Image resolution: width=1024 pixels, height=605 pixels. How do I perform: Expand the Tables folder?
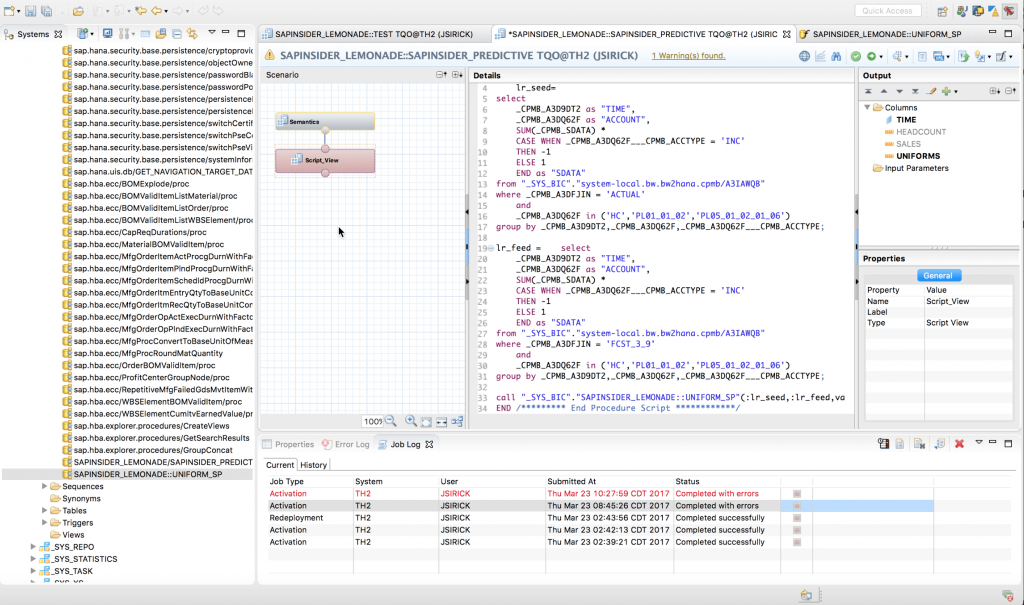(x=44, y=510)
